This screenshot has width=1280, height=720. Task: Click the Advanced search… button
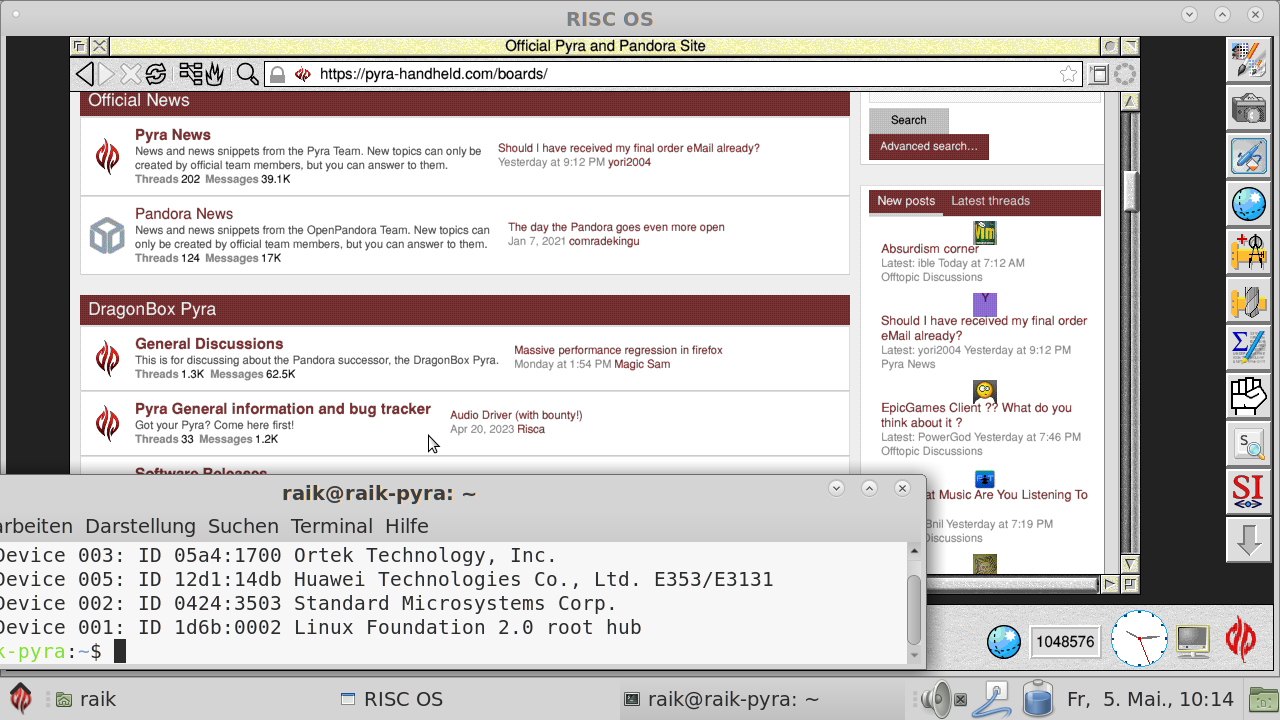coord(928,147)
